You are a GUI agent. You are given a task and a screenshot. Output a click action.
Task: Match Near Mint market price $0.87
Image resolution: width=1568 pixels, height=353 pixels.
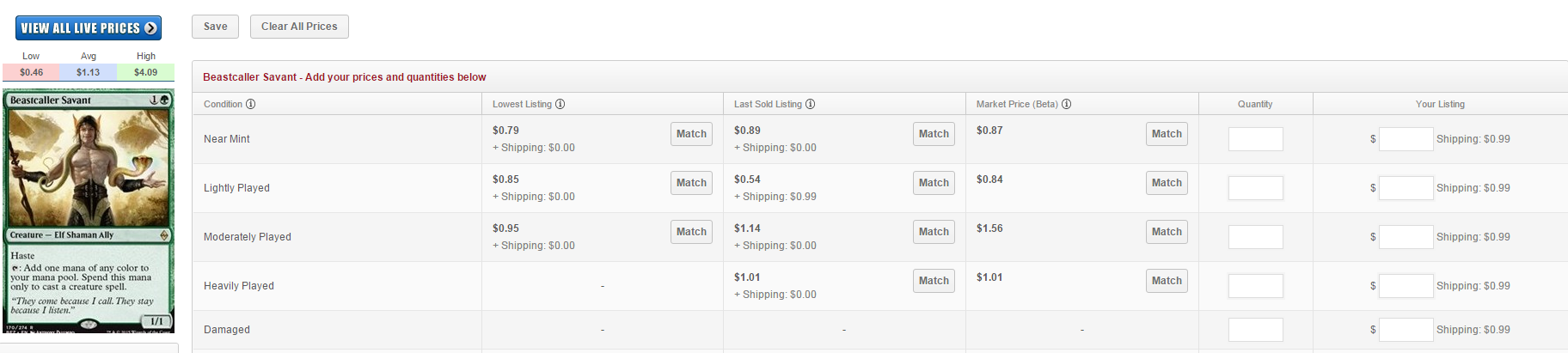[x=1167, y=134]
